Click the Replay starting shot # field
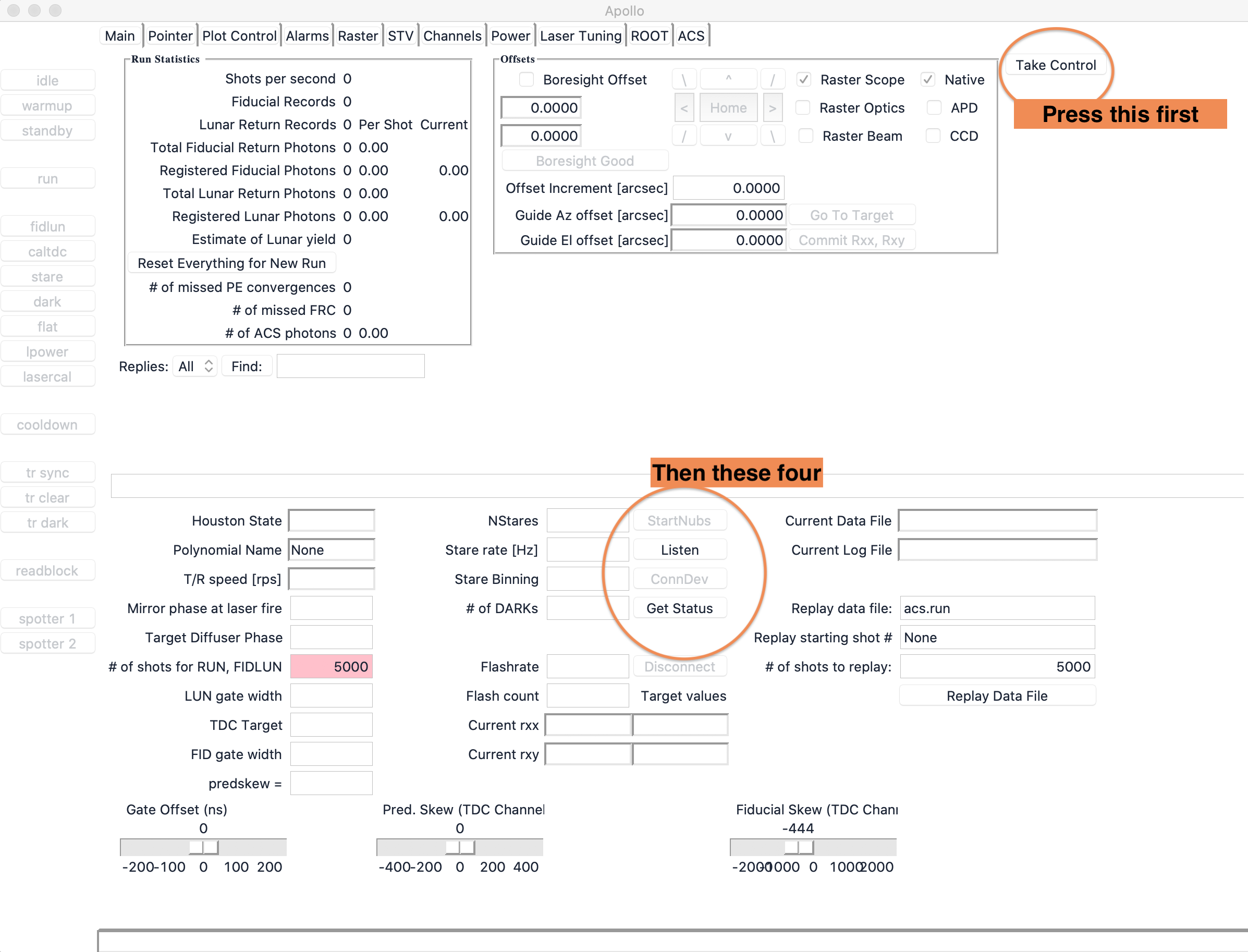This screenshot has width=1248, height=952. coord(997,638)
